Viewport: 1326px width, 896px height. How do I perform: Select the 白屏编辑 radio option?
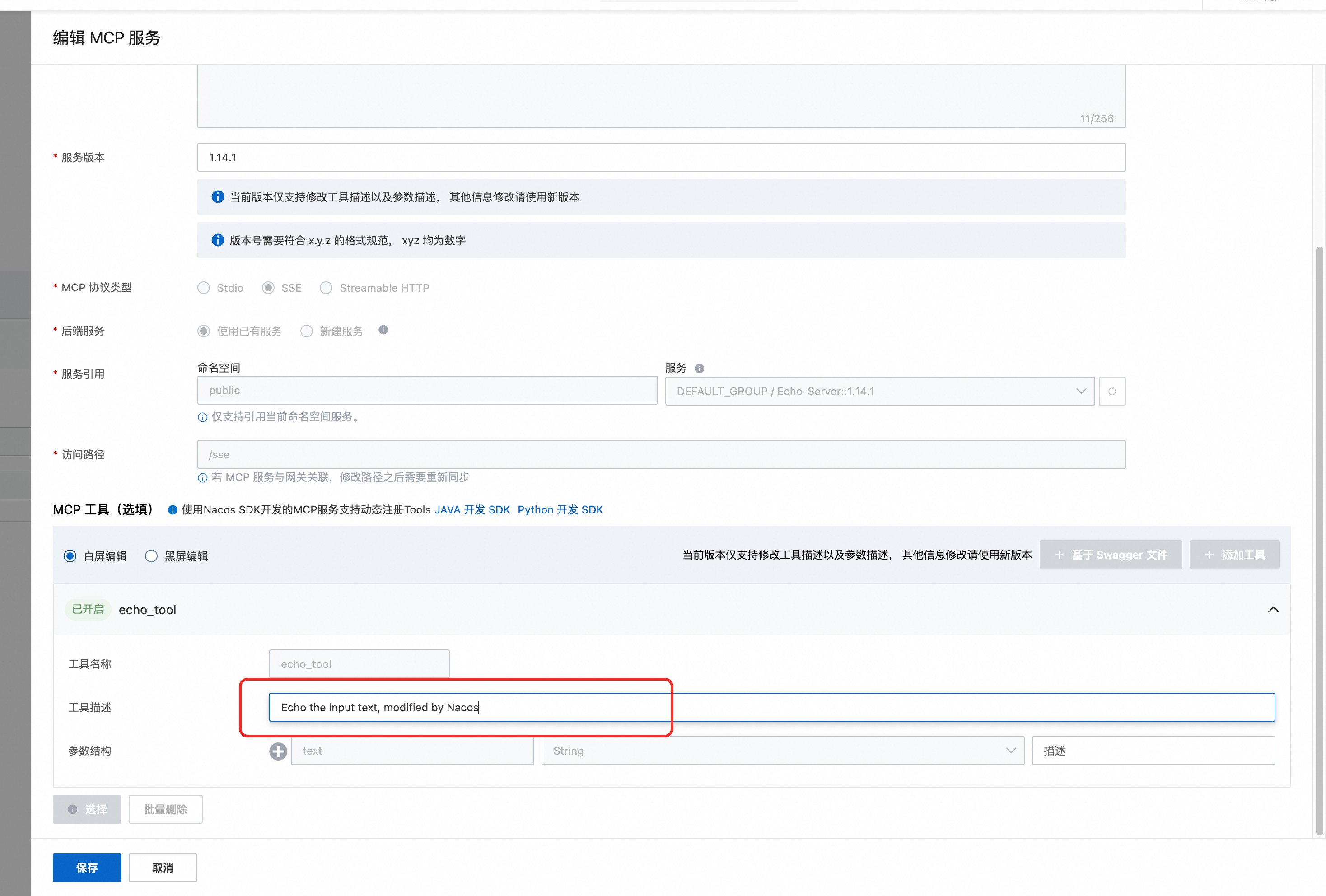[70, 556]
